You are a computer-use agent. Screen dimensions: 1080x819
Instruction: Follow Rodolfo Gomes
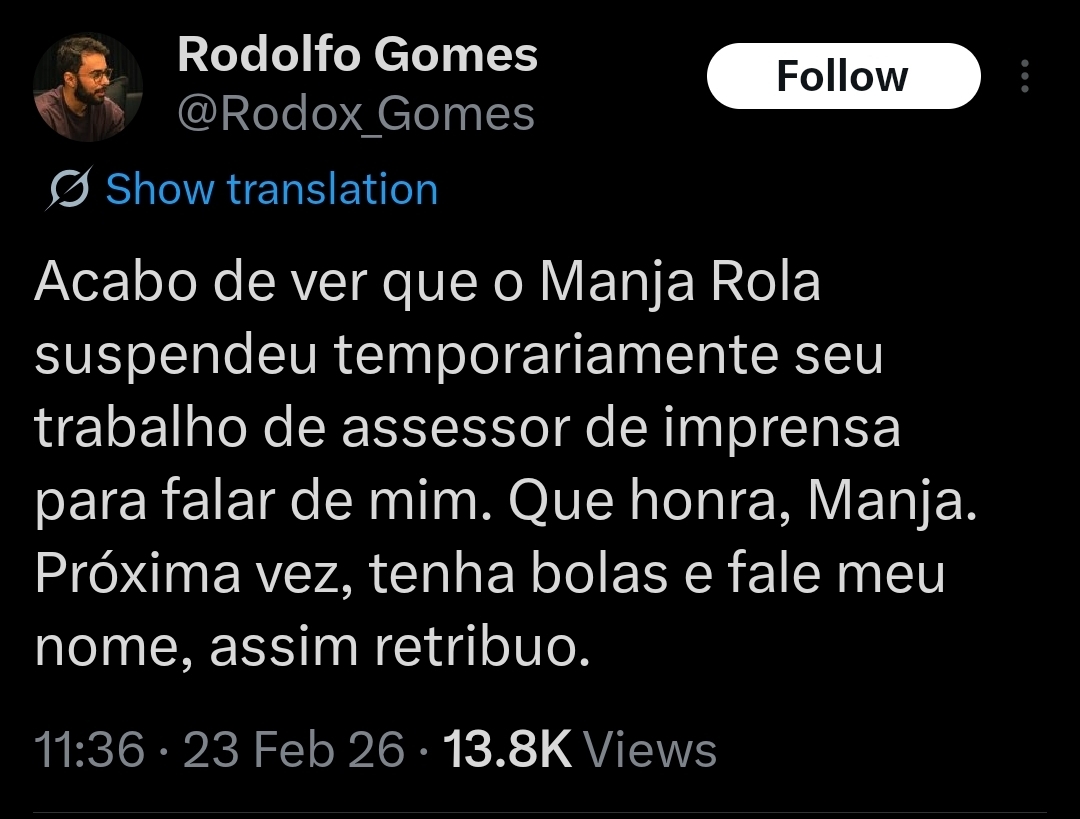coord(843,76)
